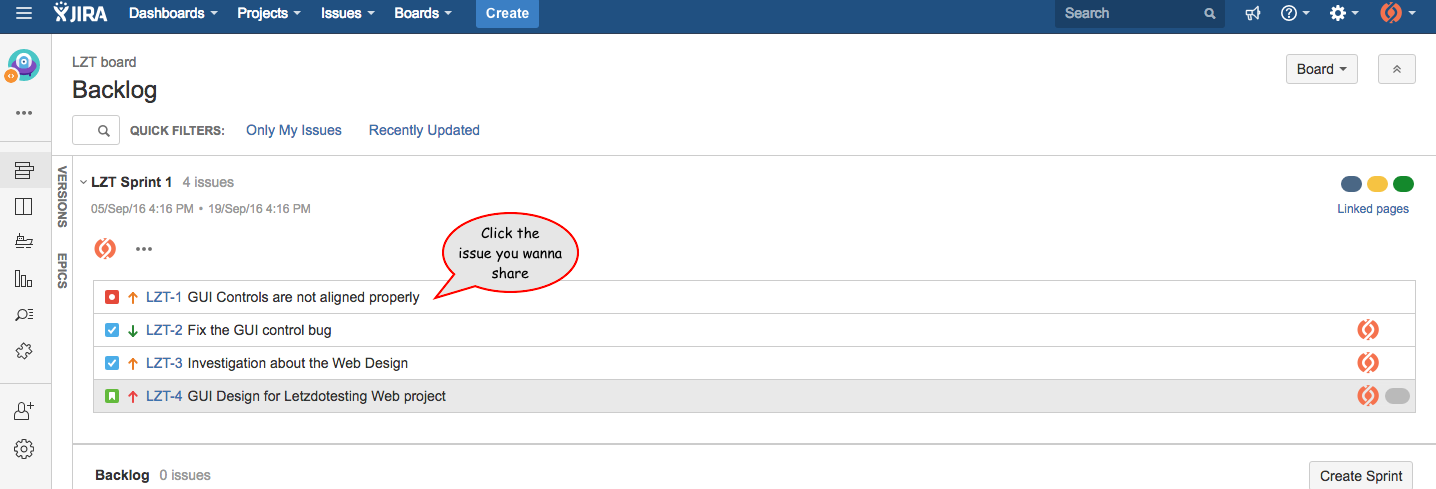This screenshot has height=489, width=1436.
Task: Click the Create button
Action: click(x=507, y=14)
